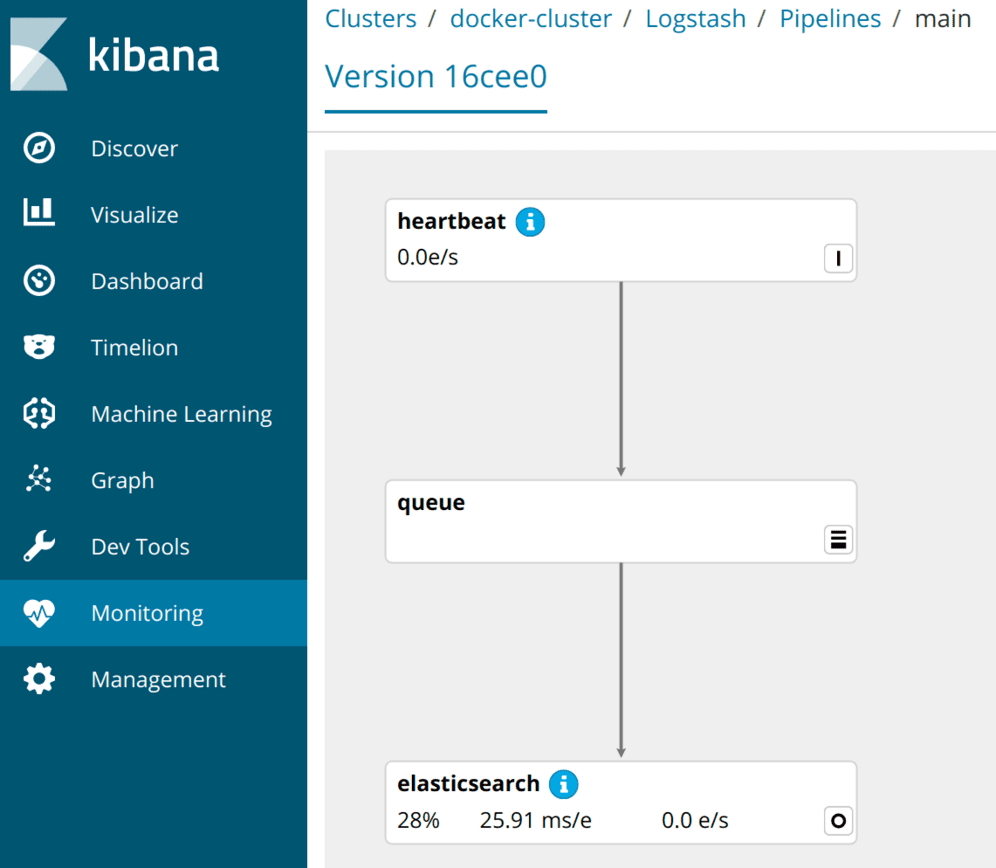Open the Discover compass icon
This screenshot has height=868, width=996.
tap(38, 147)
